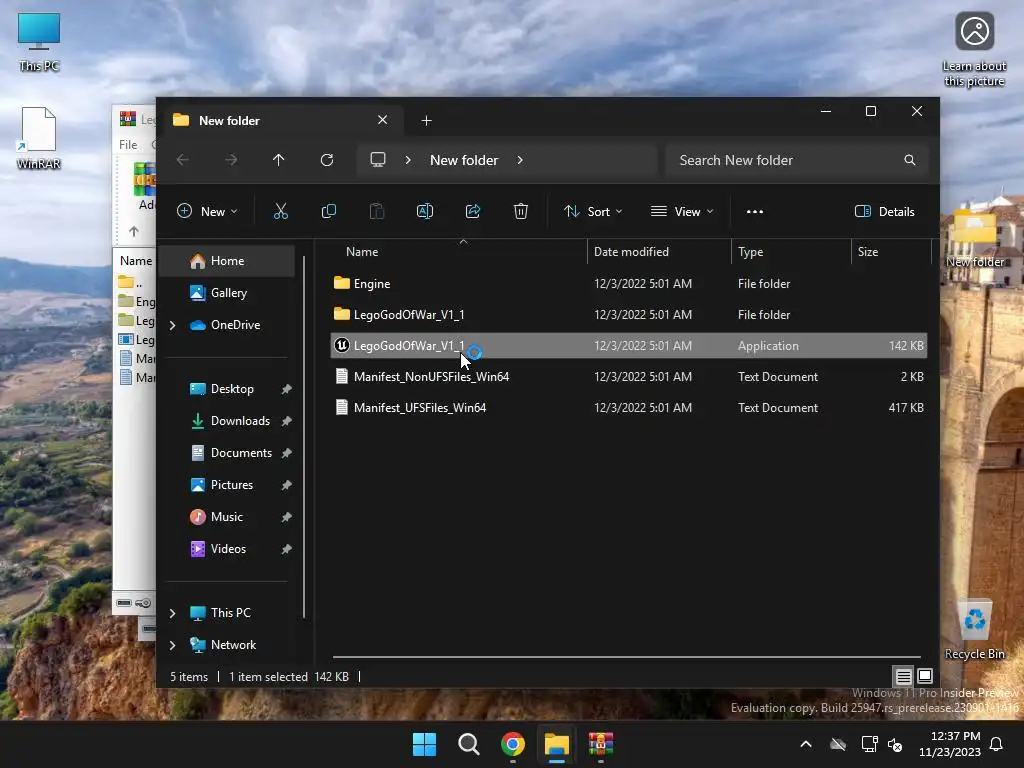1024x768 pixels.
Task: Open the See more ellipsis menu
Action: pos(755,212)
